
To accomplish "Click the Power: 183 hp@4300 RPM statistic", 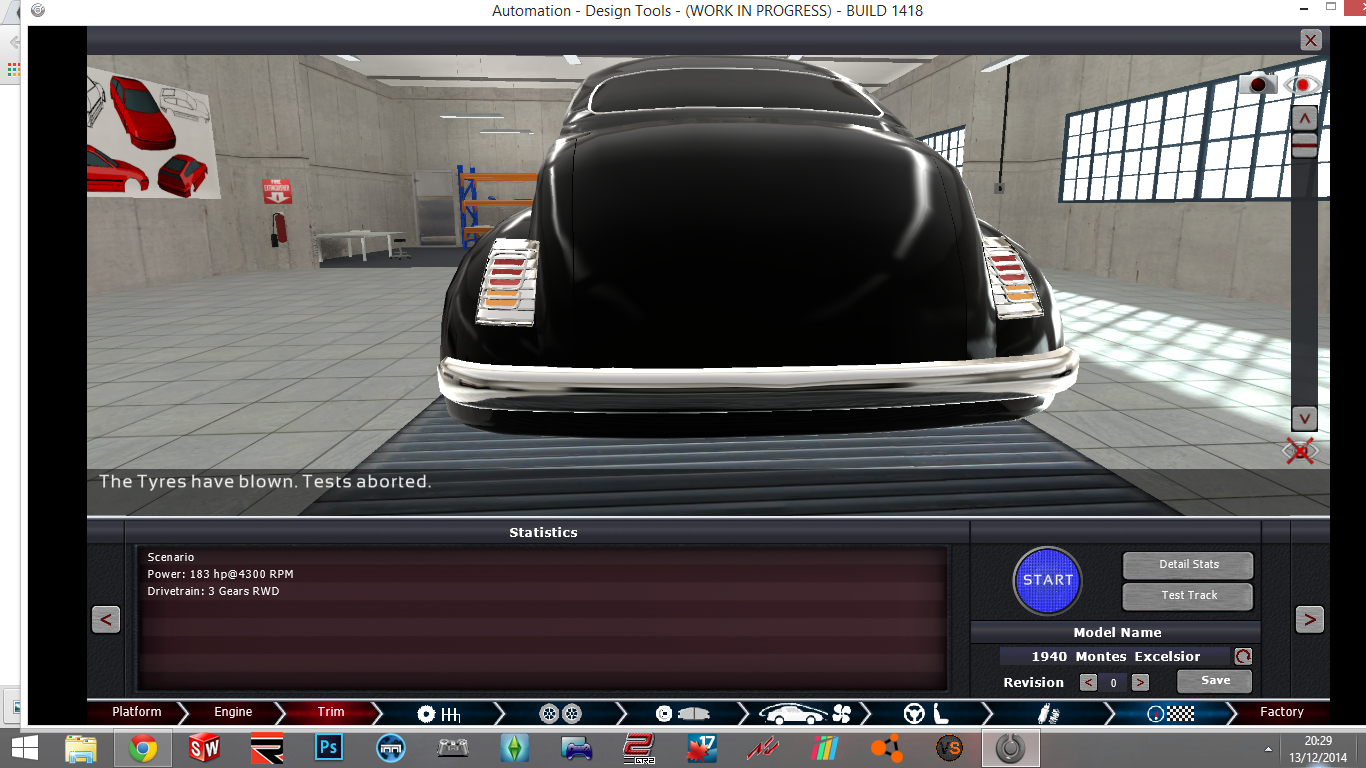I will point(220,574).
